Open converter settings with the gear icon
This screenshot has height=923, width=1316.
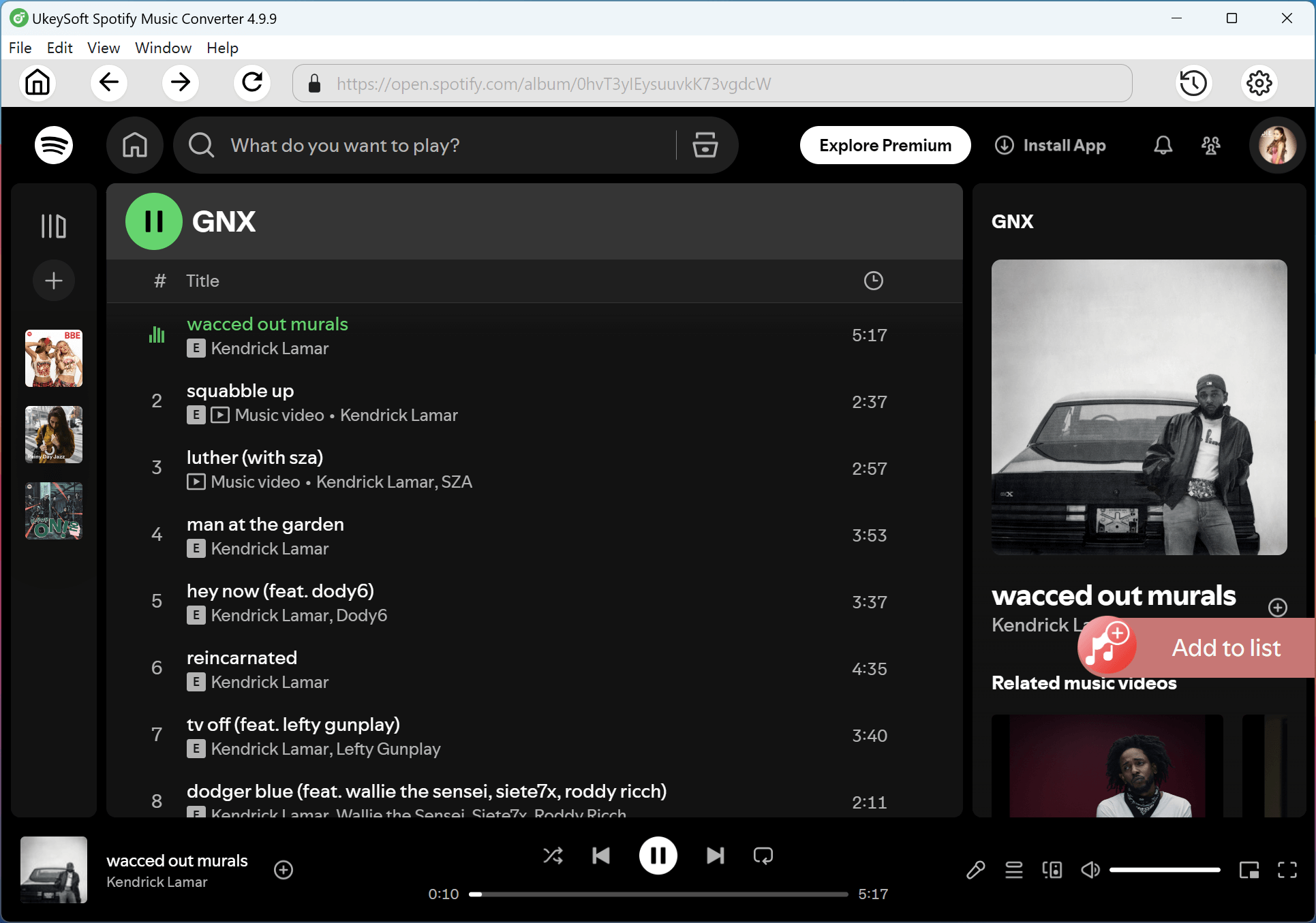[1259, 83]
